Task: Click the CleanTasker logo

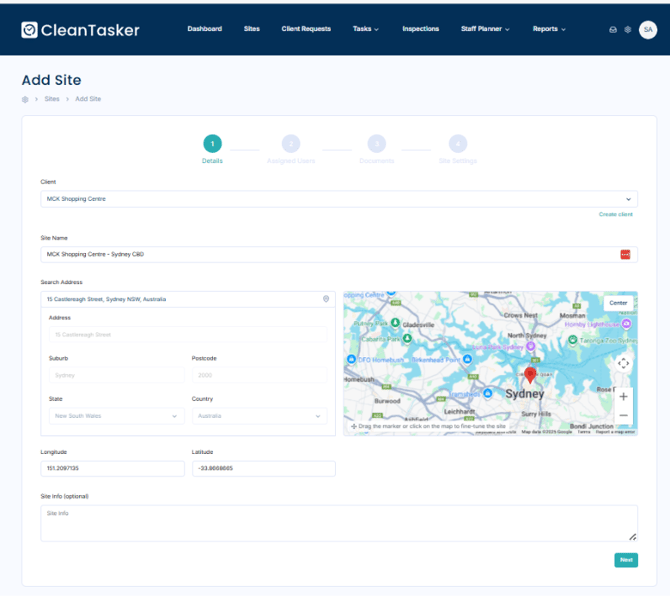Action: pyautogui.click(x=81, y=30)
